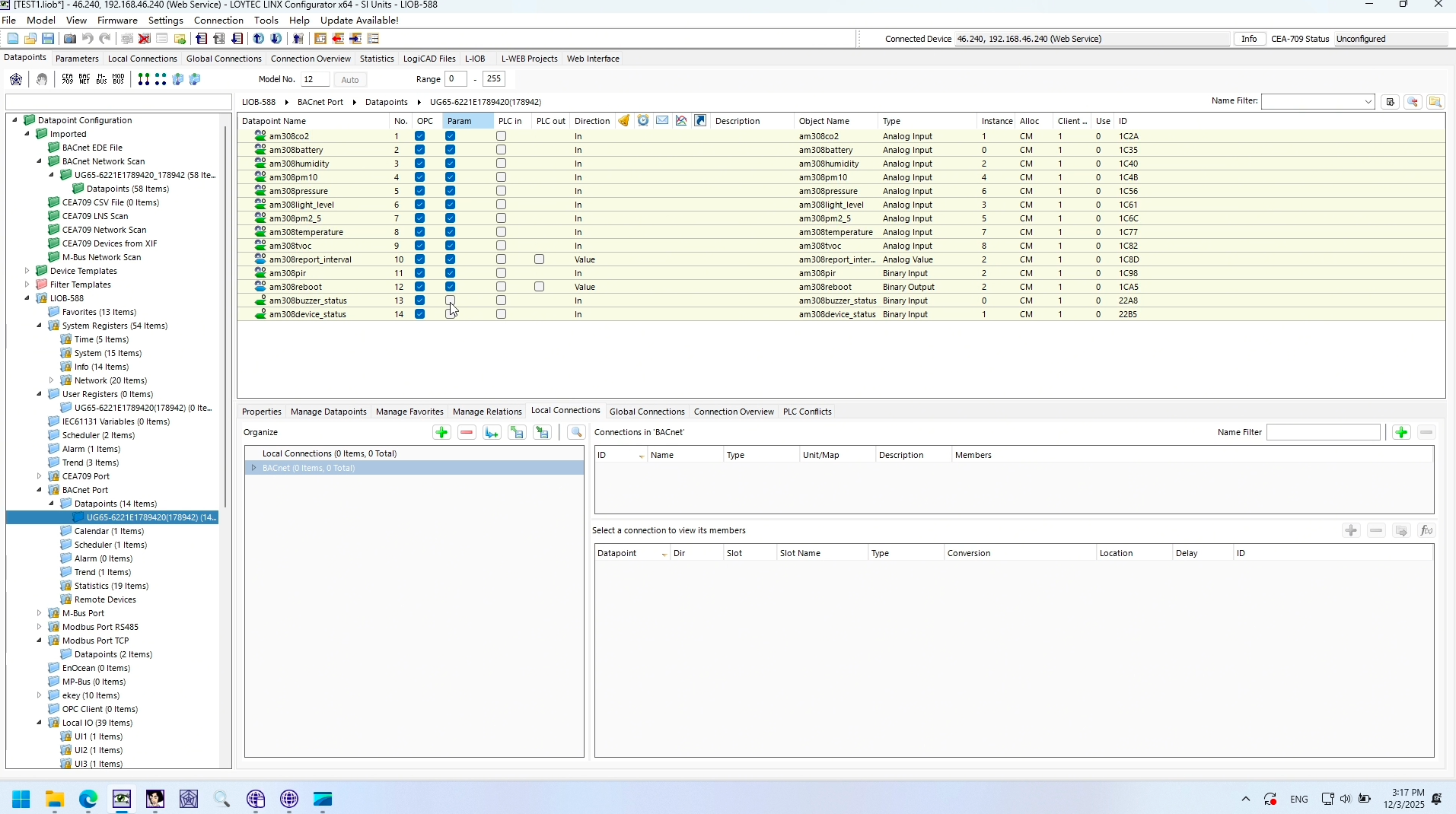The width and height of the screenshot is (1456, 814).
Task: Click the red arrow icon beside top Name Filter
Action: tap(1413, 102)
